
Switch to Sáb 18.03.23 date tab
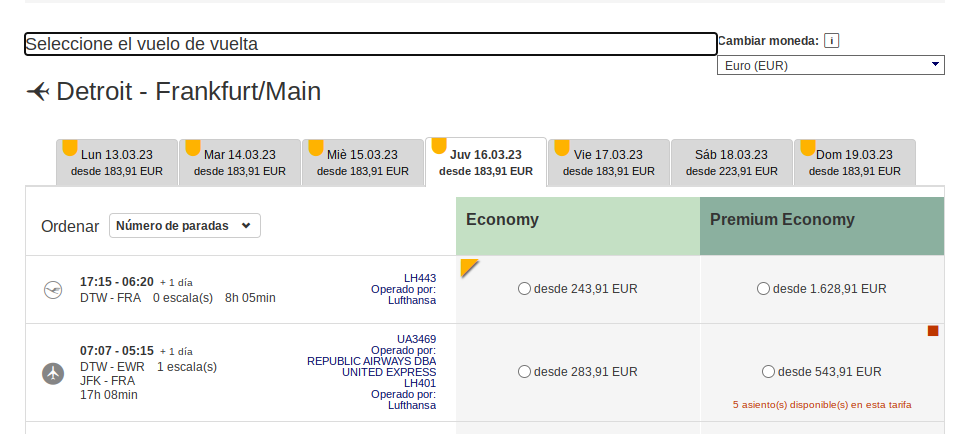[x=732, y=162]
